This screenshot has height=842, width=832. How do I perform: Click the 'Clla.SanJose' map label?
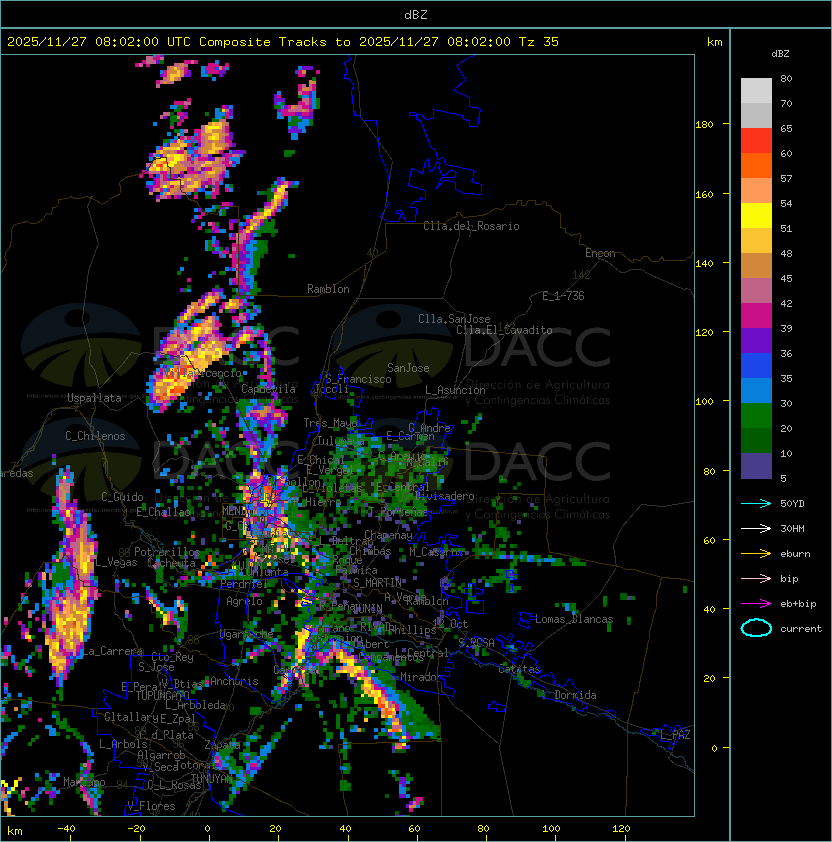454,319
